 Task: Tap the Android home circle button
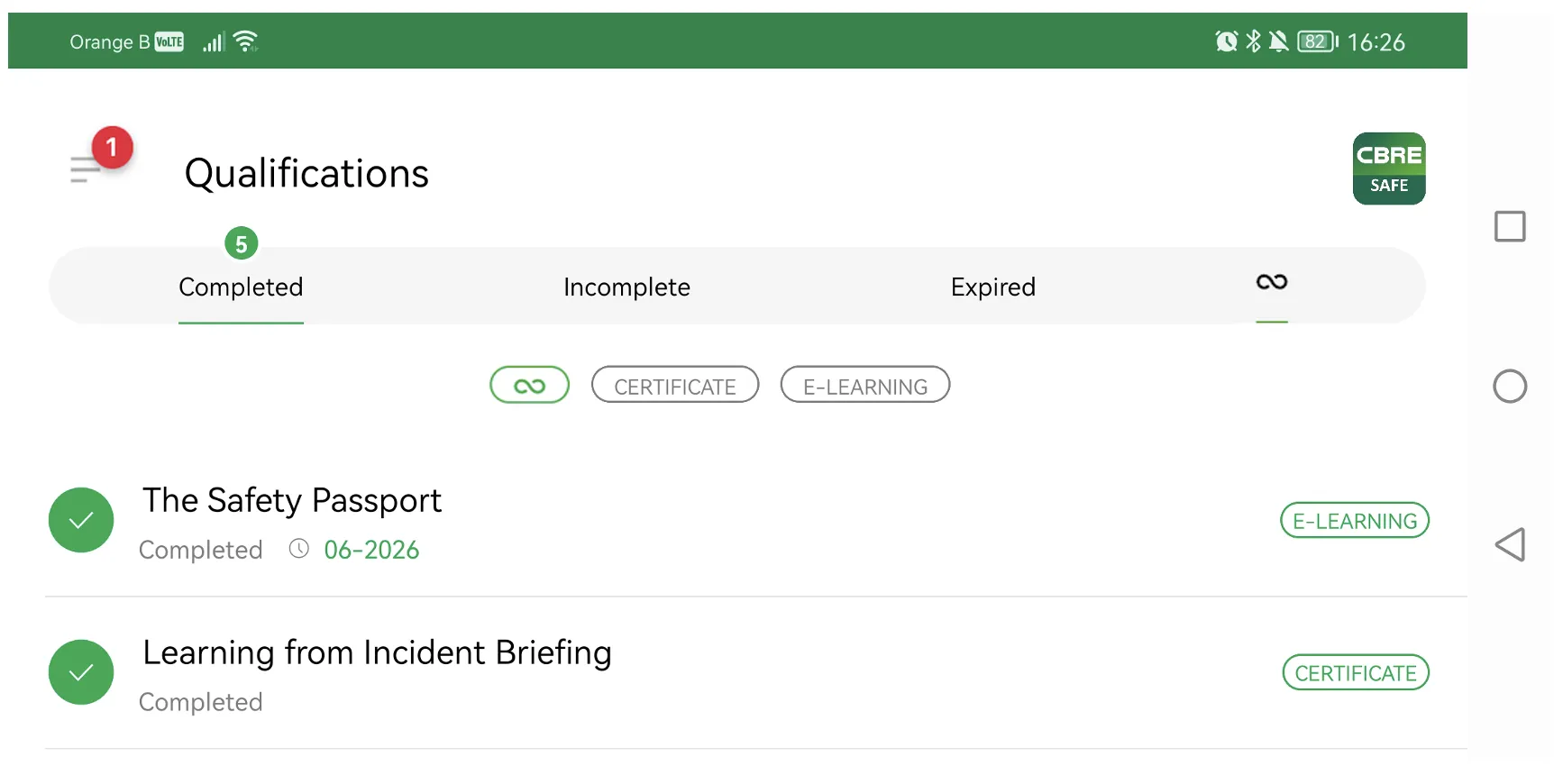click(1510, 387)
